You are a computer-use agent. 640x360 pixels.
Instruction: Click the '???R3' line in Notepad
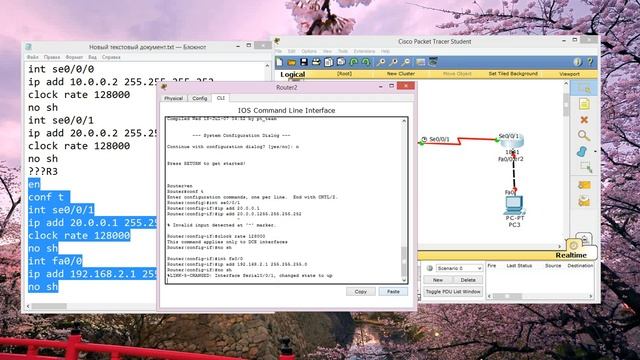(43, 171)
